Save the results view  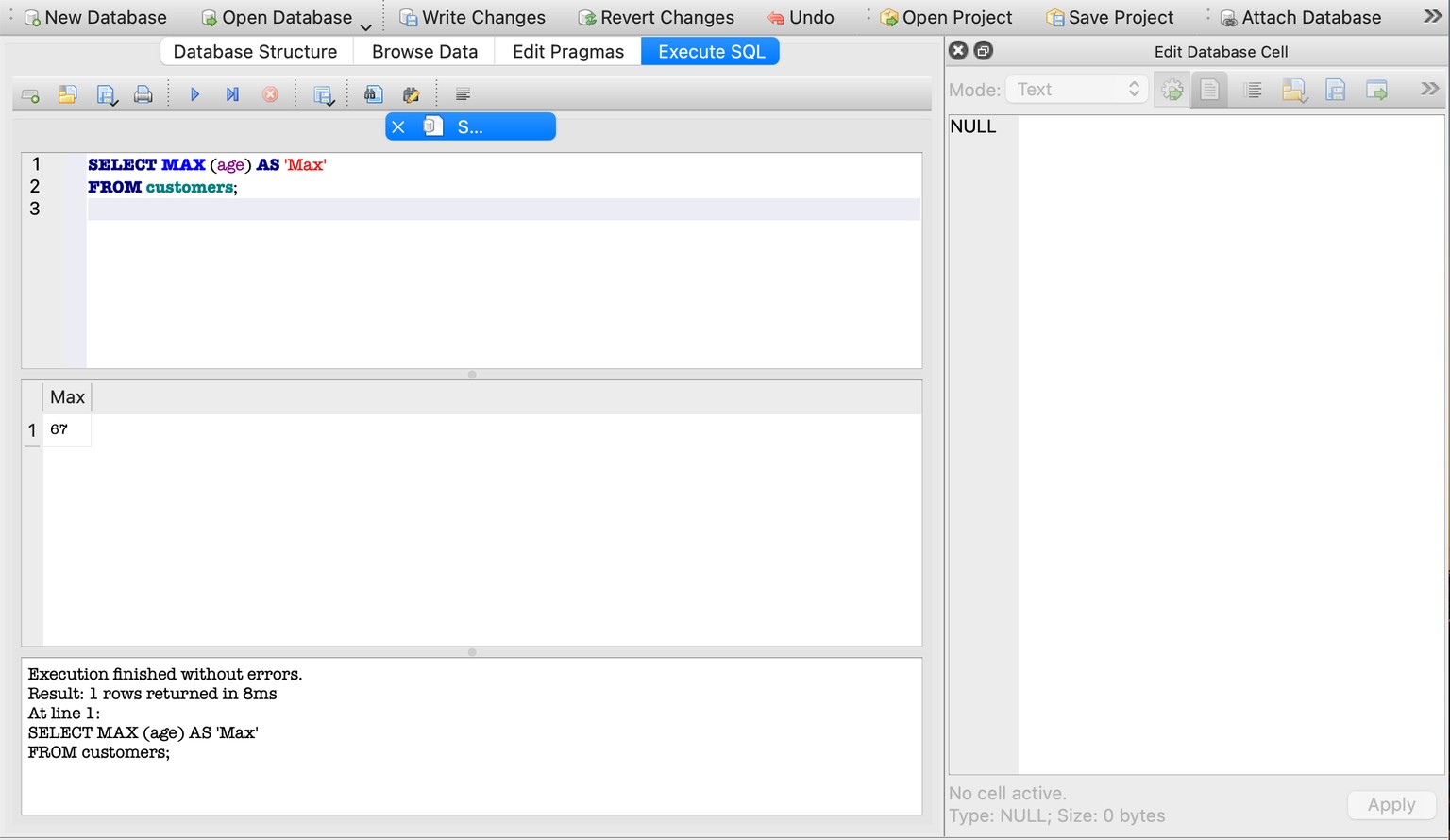(323, 94)
